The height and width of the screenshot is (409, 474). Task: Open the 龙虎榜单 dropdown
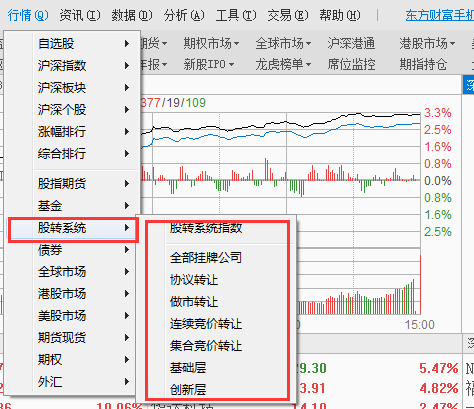(283, 64)
